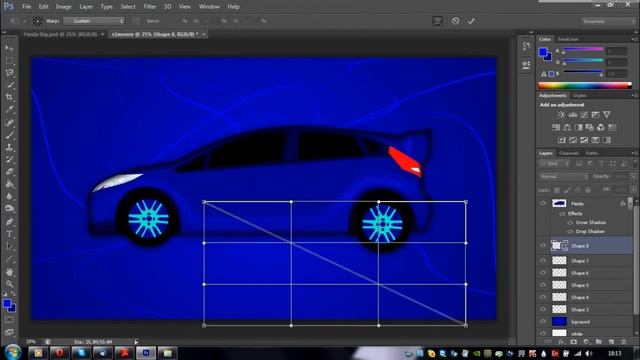Viewport: 640px width, 360px height.
Task: Commit the warp transform with checkmark
Action: [471, 21]
